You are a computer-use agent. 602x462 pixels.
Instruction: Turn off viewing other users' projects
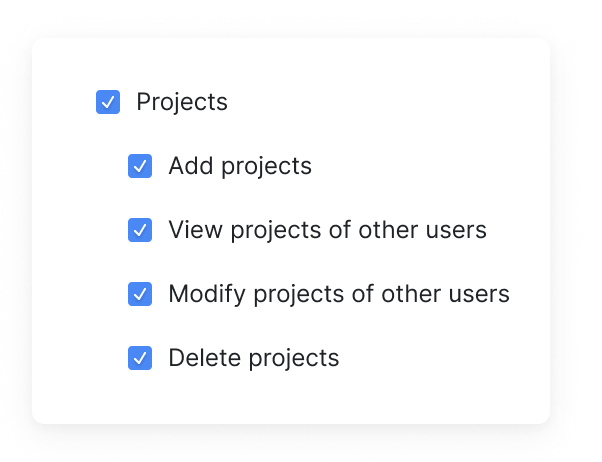coord(140,230)
